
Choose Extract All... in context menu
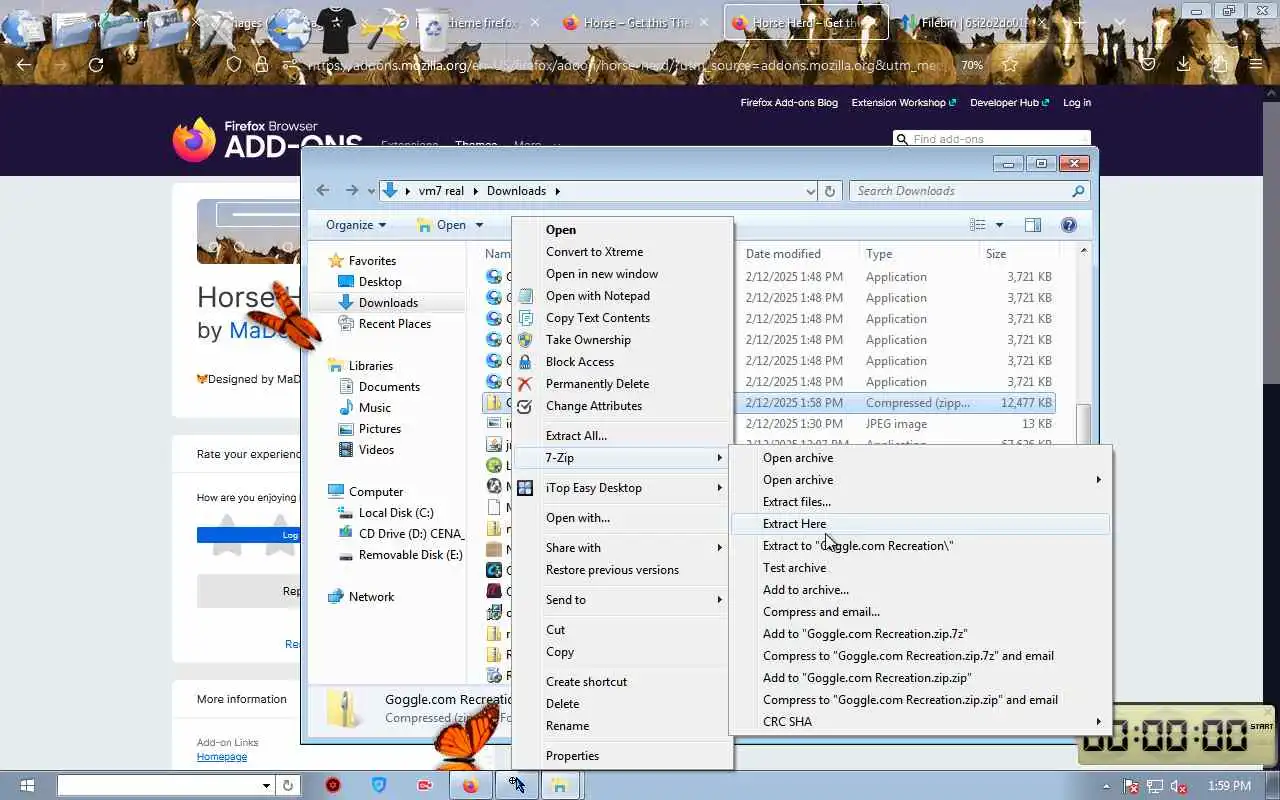622,436
